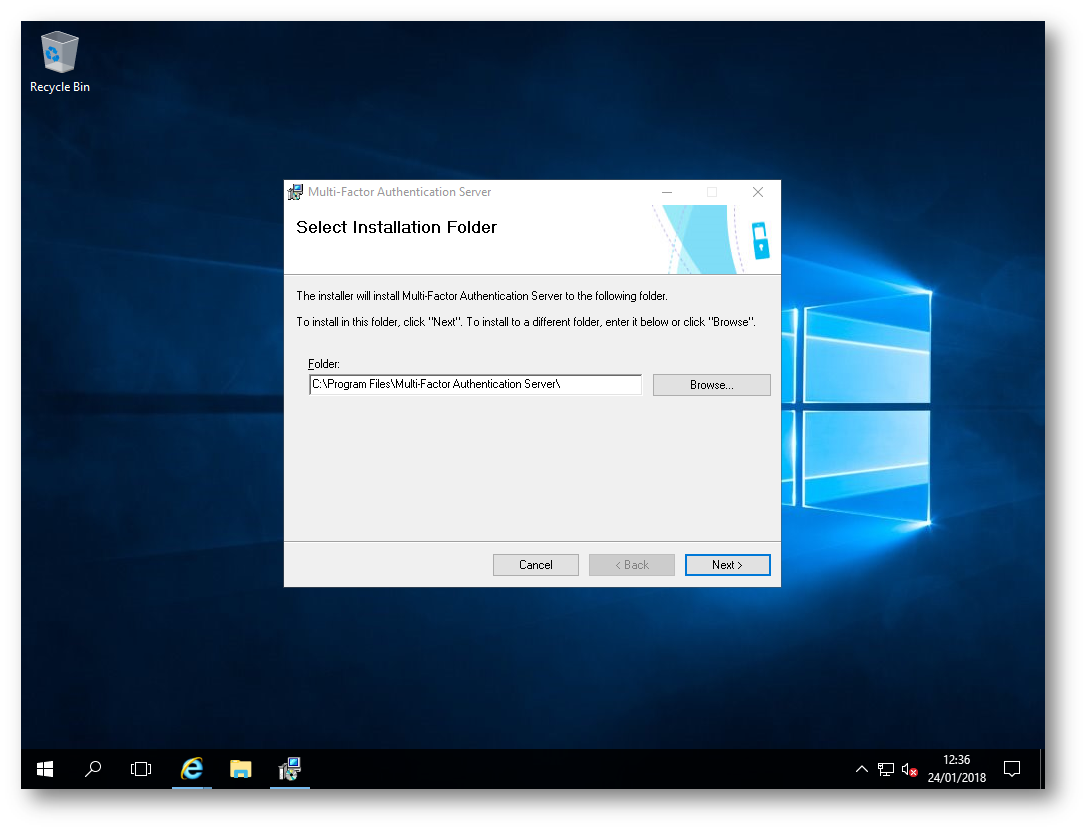Open the Windows Start menu
Viewport: 1087px width, 831px height.
pyautogui.click(x=45, y=769)
